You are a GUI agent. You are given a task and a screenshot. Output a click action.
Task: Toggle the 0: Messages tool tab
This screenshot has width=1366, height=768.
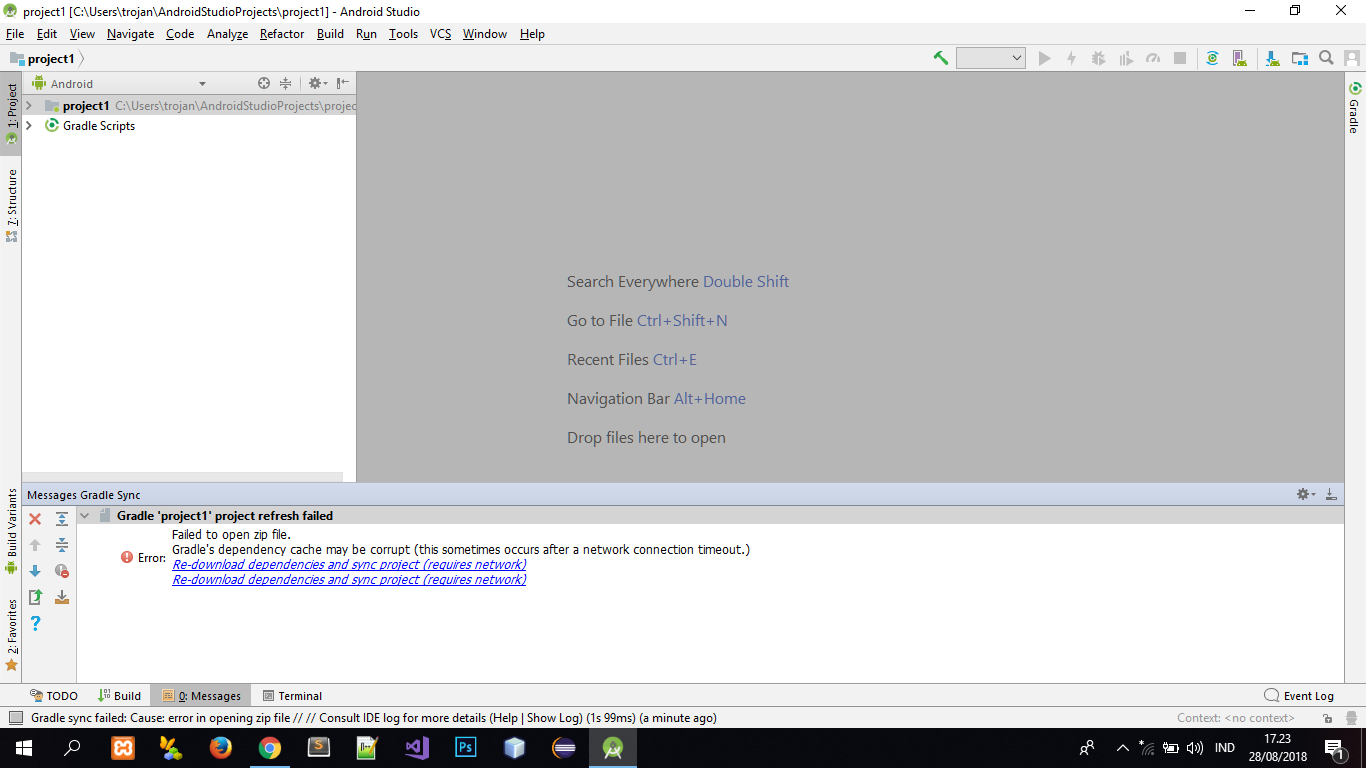[x=201, y=696]
